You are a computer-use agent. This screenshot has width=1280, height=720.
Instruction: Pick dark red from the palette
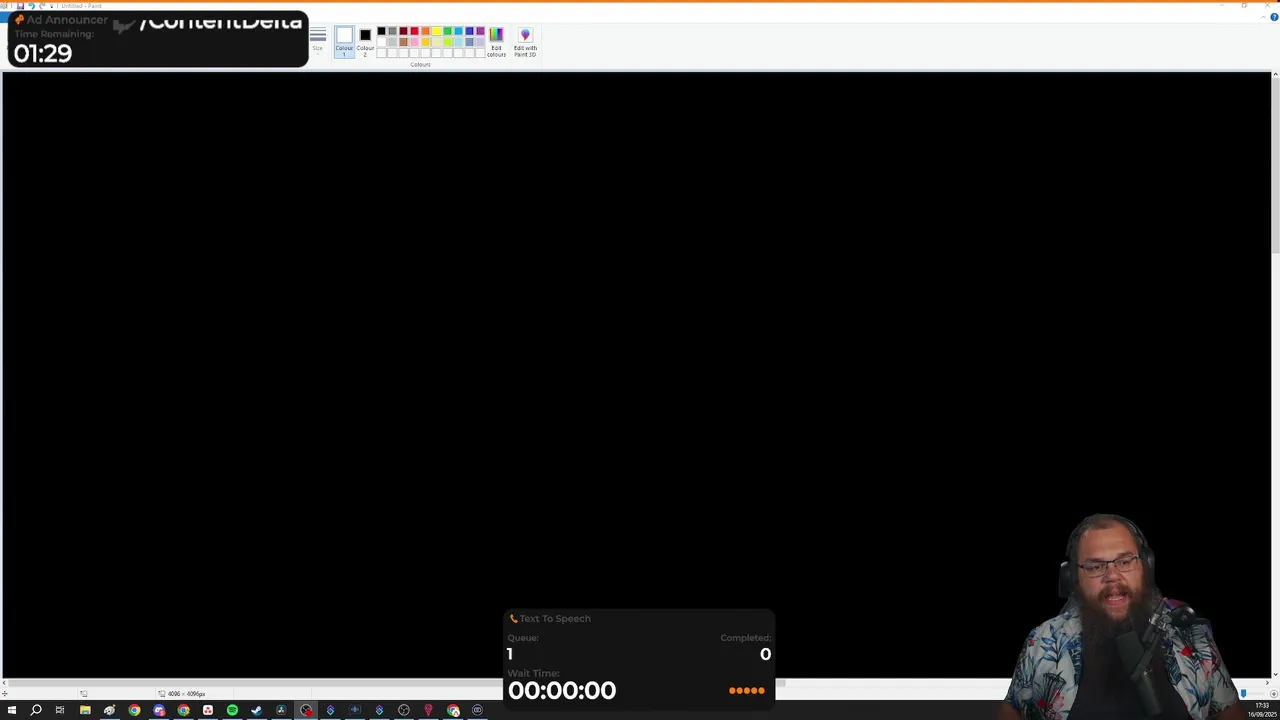403,31
